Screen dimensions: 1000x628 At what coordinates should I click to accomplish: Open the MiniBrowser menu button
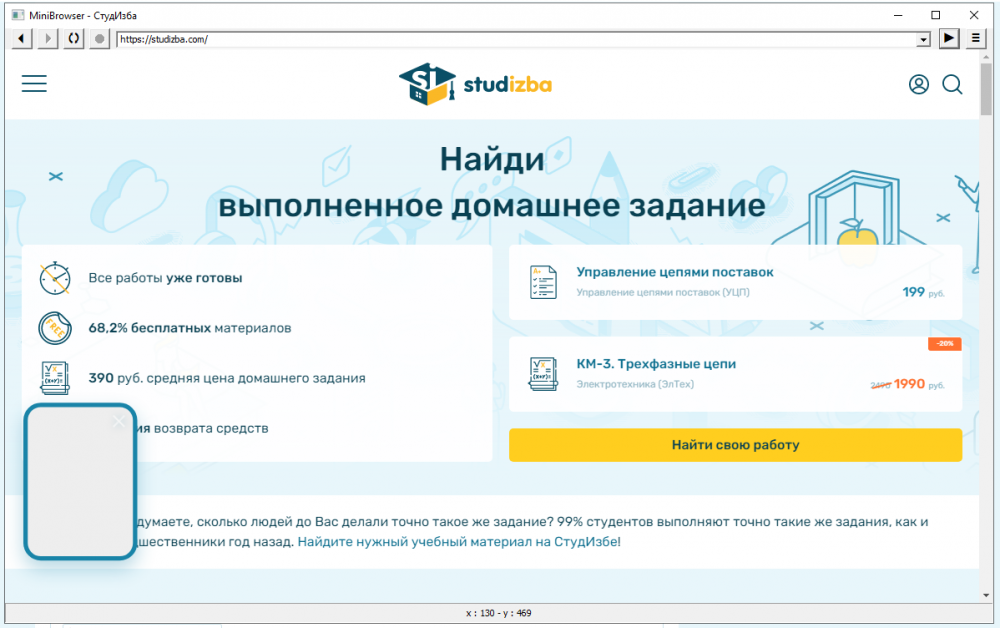[975, 39]
